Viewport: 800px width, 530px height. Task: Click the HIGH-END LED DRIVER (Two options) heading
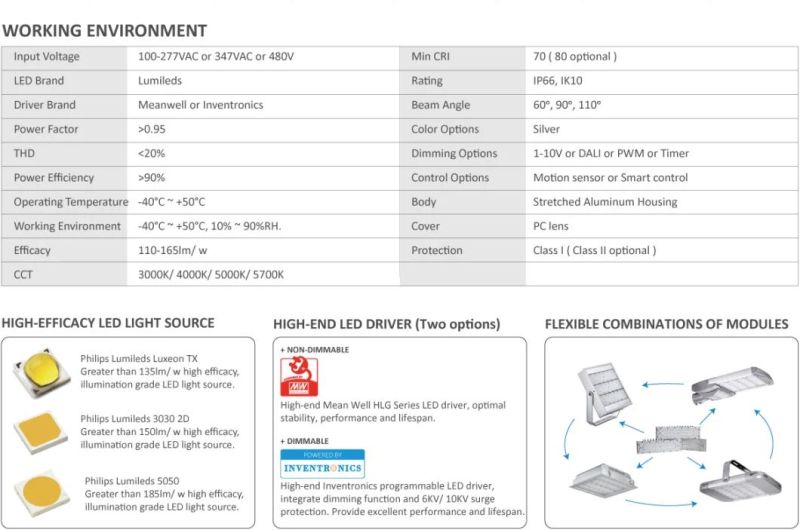387,324
